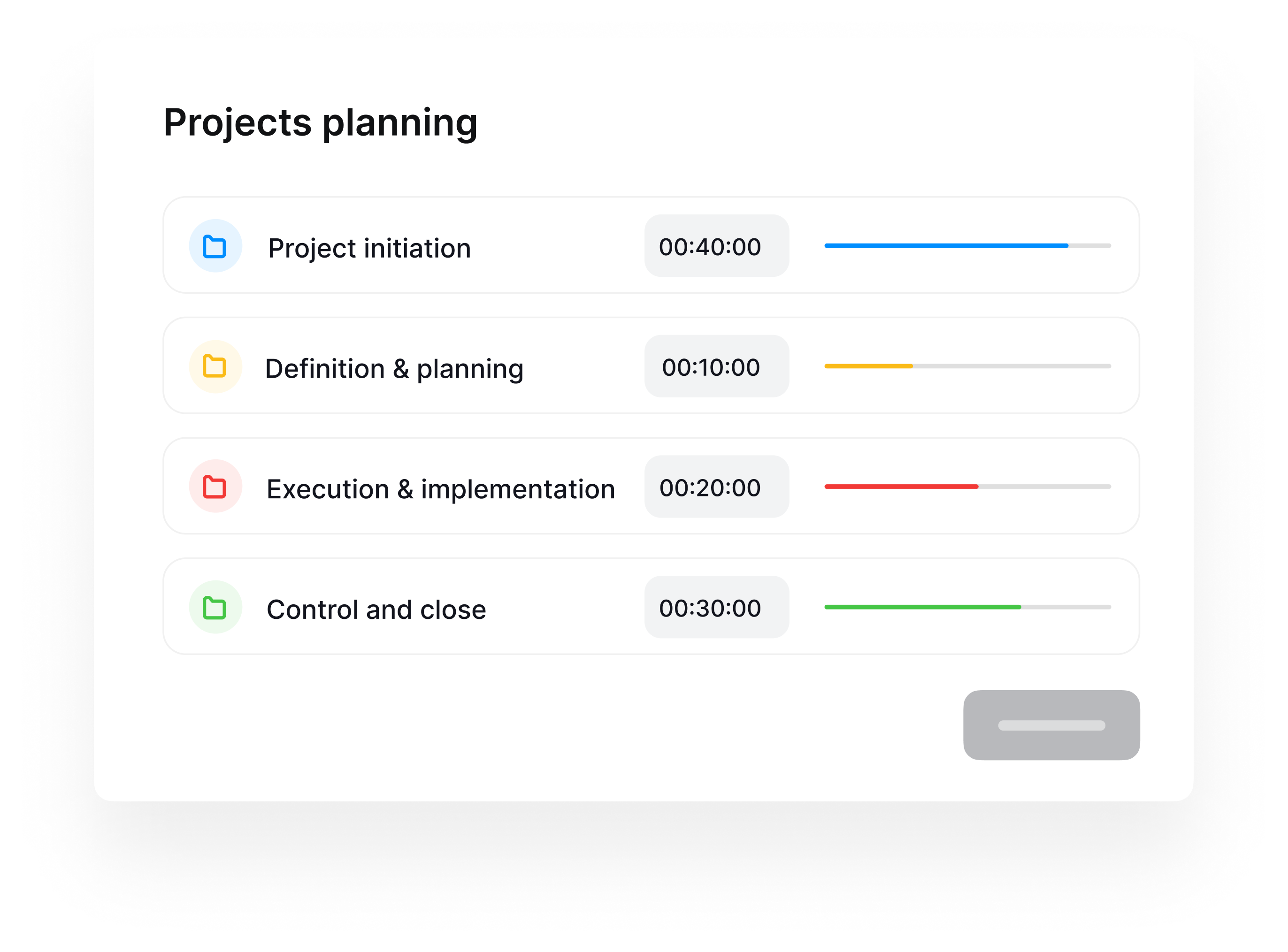The width and height of the screenshot is (1288, 952).
Task: Click the 00:40:00 time field
Action: click(716, 246)
